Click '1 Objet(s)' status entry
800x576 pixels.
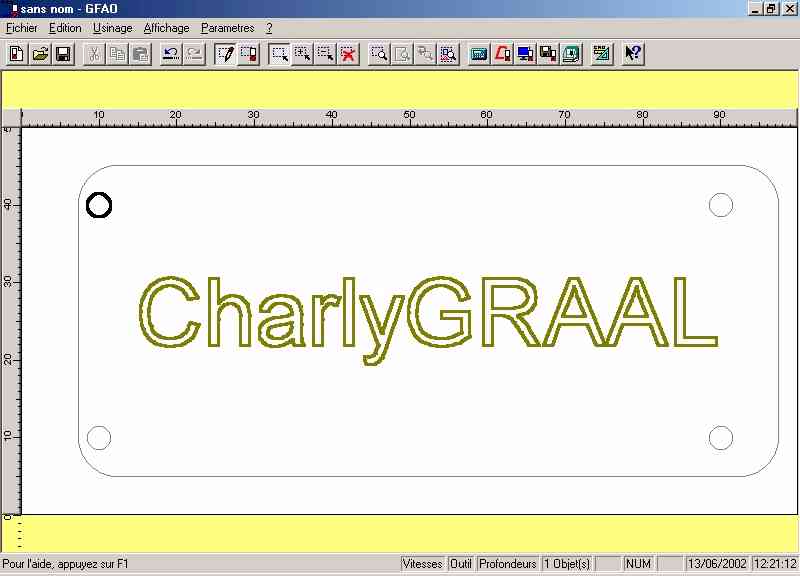pyautogui.click(x=567, y=564)
